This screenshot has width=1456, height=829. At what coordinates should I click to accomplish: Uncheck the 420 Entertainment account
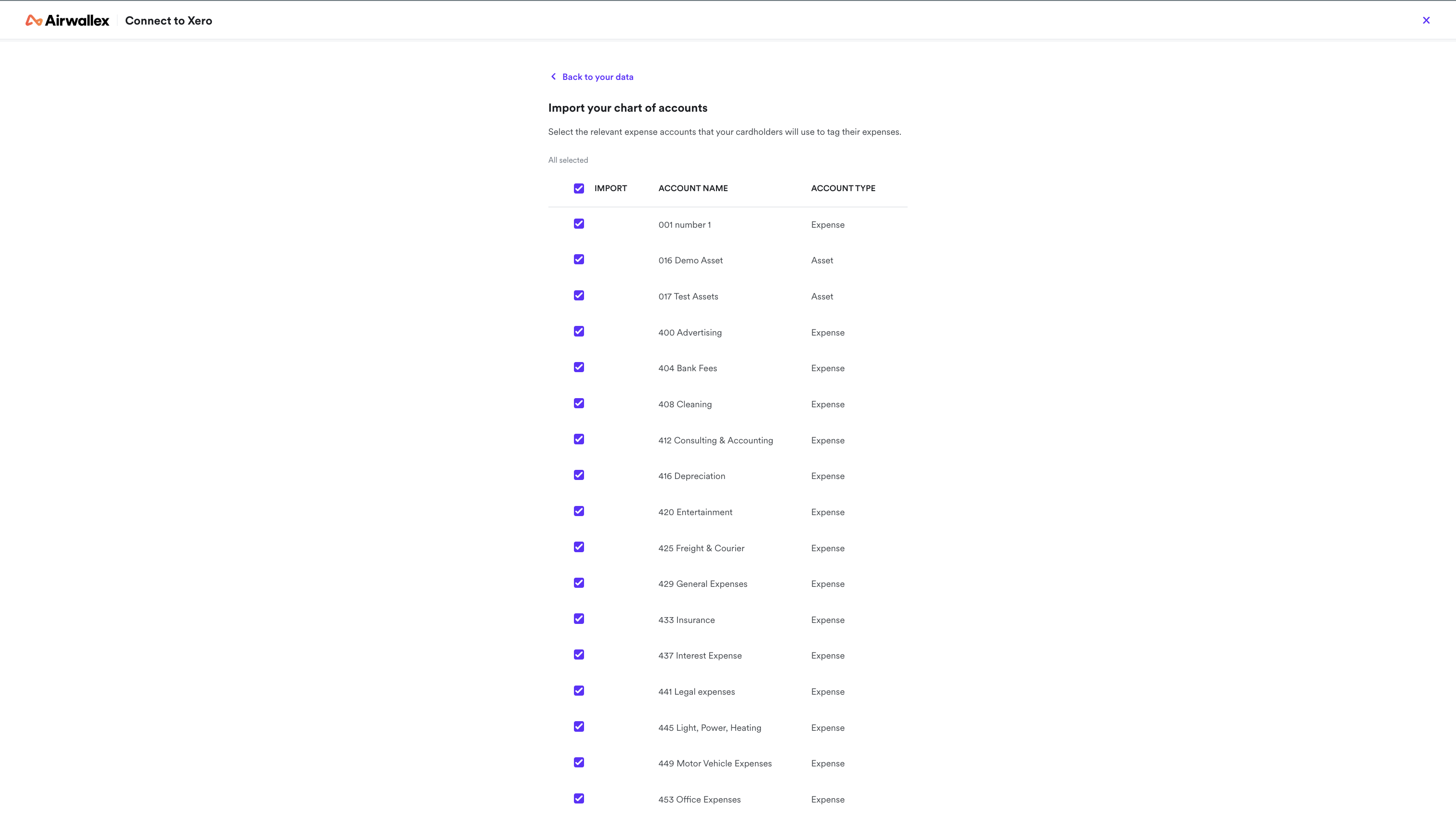click(x=579, y=511)
